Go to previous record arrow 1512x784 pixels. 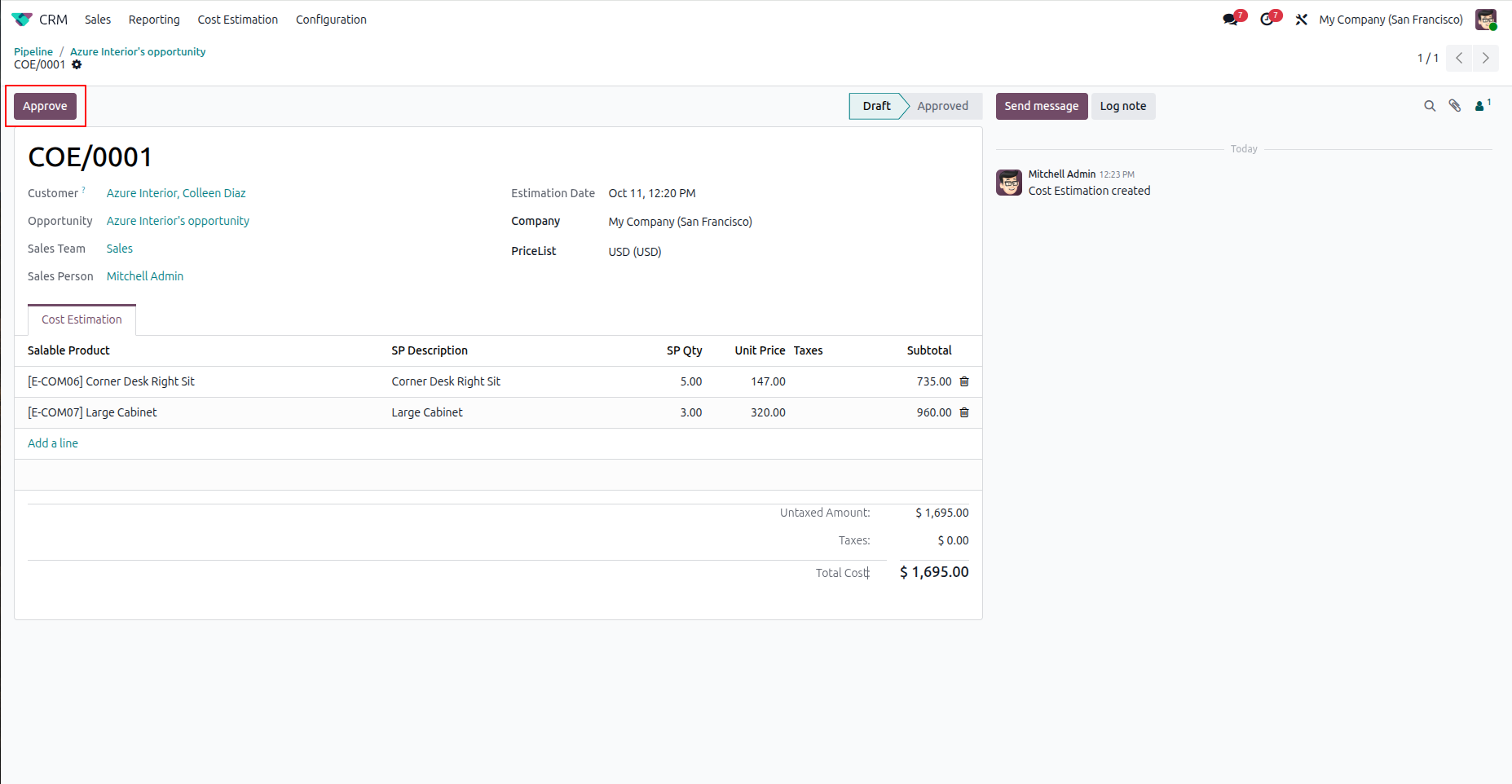pyautogui.click(x=1459, y=58)
